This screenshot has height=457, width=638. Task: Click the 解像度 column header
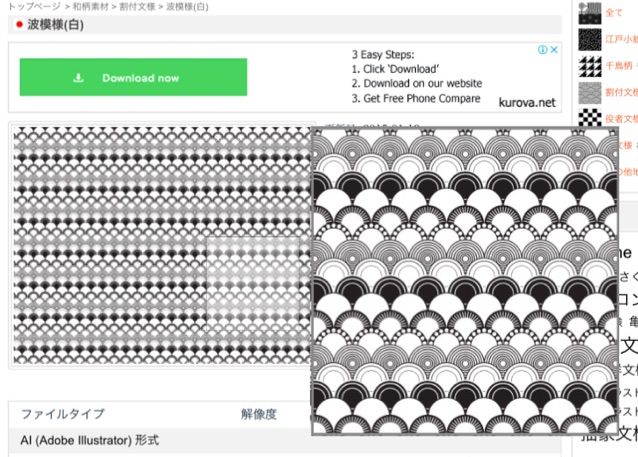coord(259,414)
